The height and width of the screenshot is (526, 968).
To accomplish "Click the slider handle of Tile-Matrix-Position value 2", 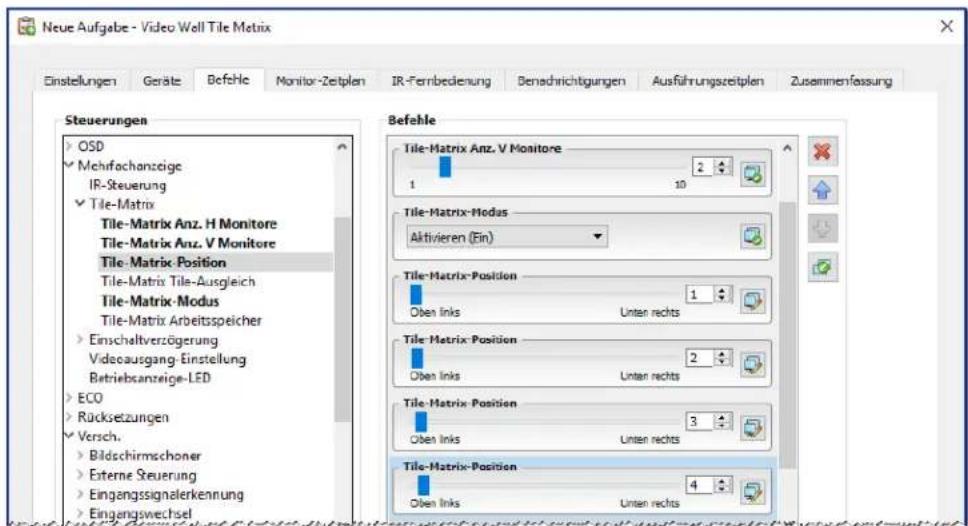I will 417,358.
